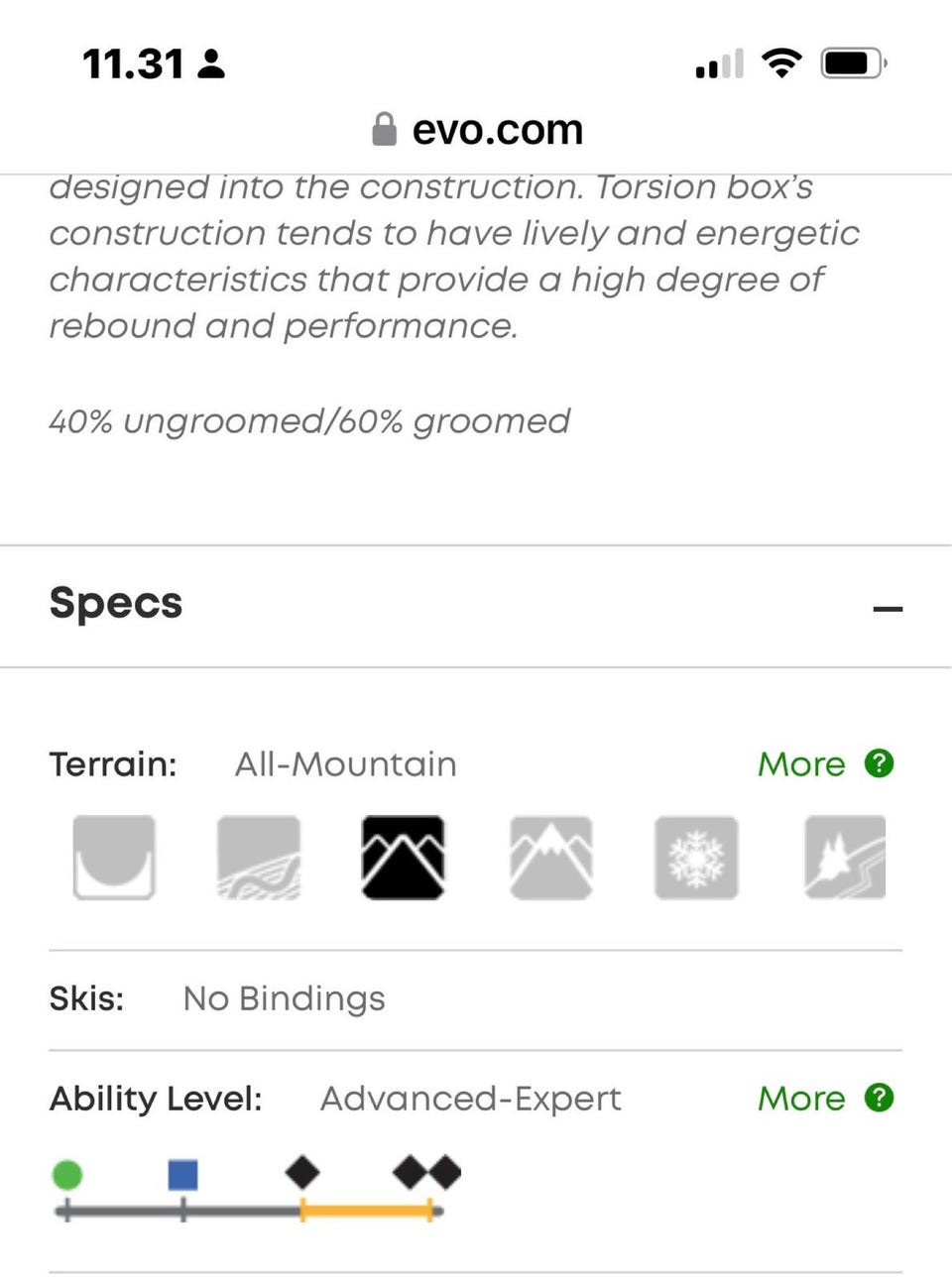Open More info link for Ability Level

801,1099
